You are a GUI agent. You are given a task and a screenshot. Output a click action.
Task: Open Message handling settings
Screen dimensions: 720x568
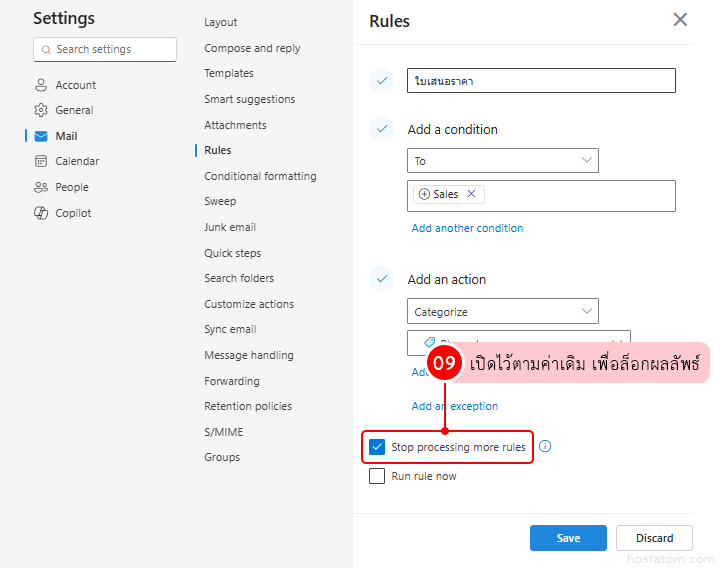[x=249, y=355]
